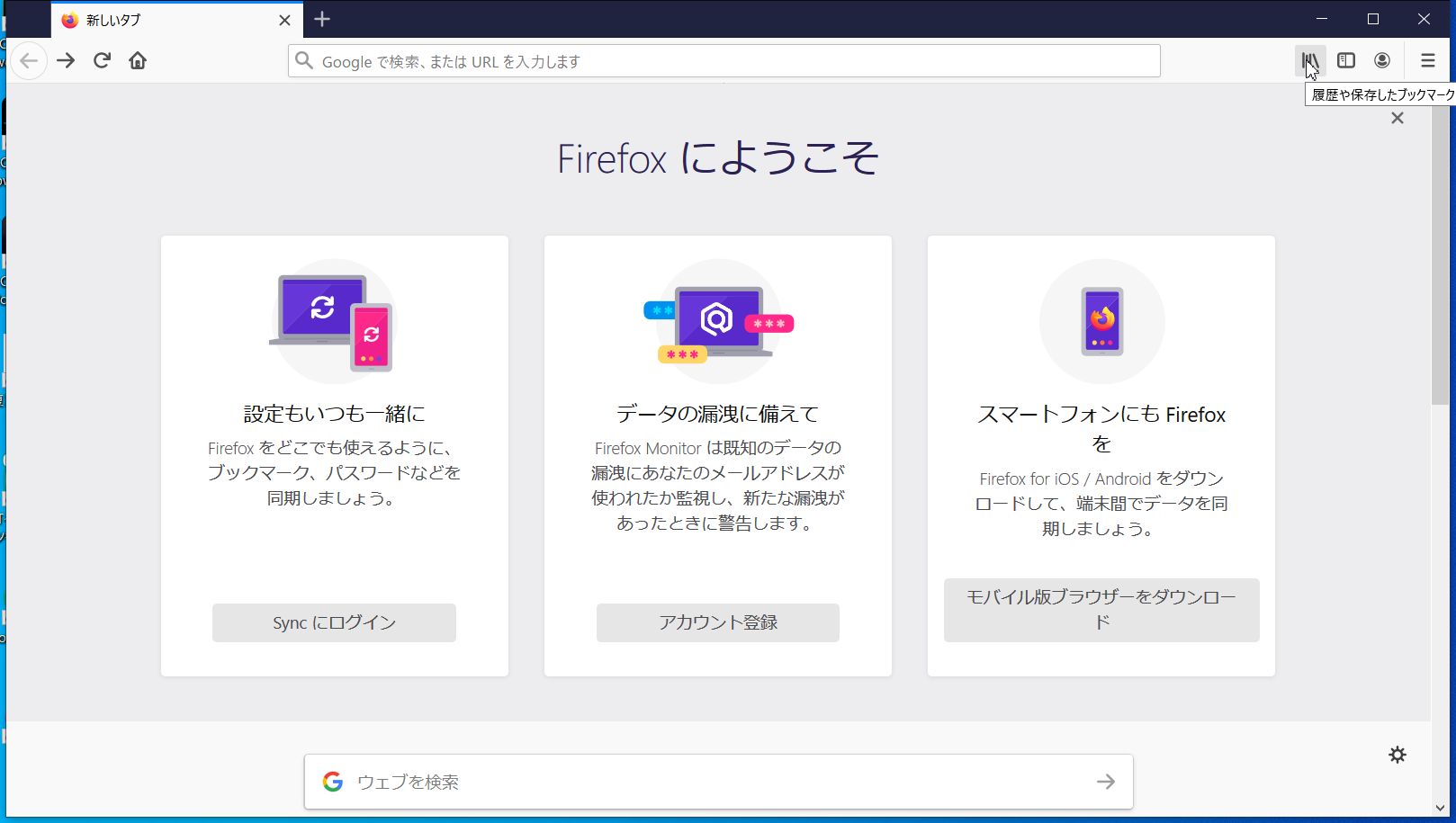Reload the current page
1456x823 pixels.
[x=102, y=61]
